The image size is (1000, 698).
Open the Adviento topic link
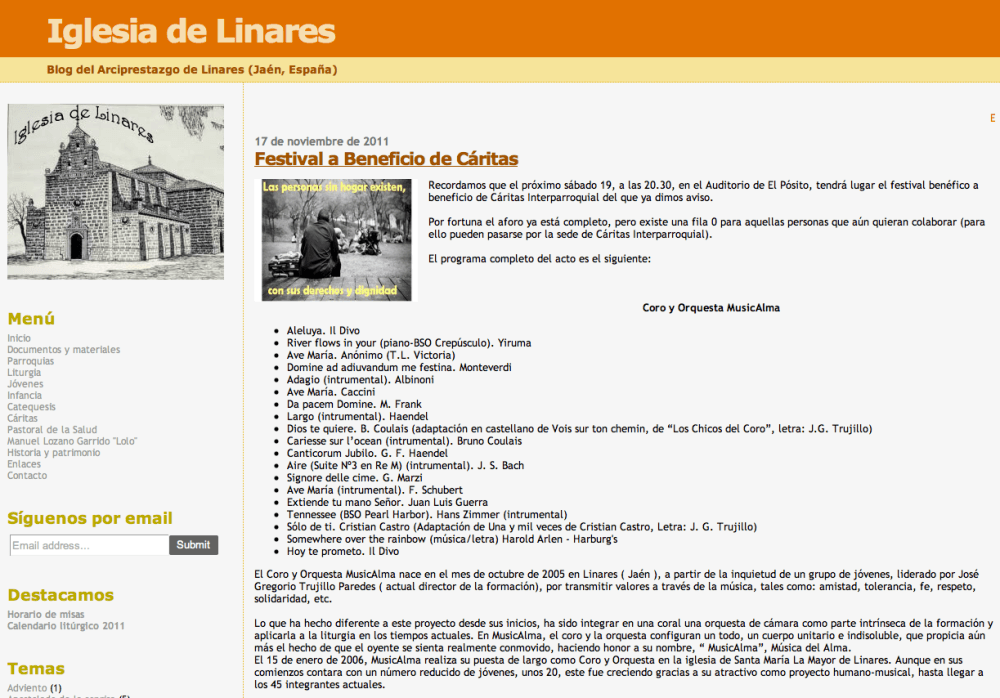27,688
